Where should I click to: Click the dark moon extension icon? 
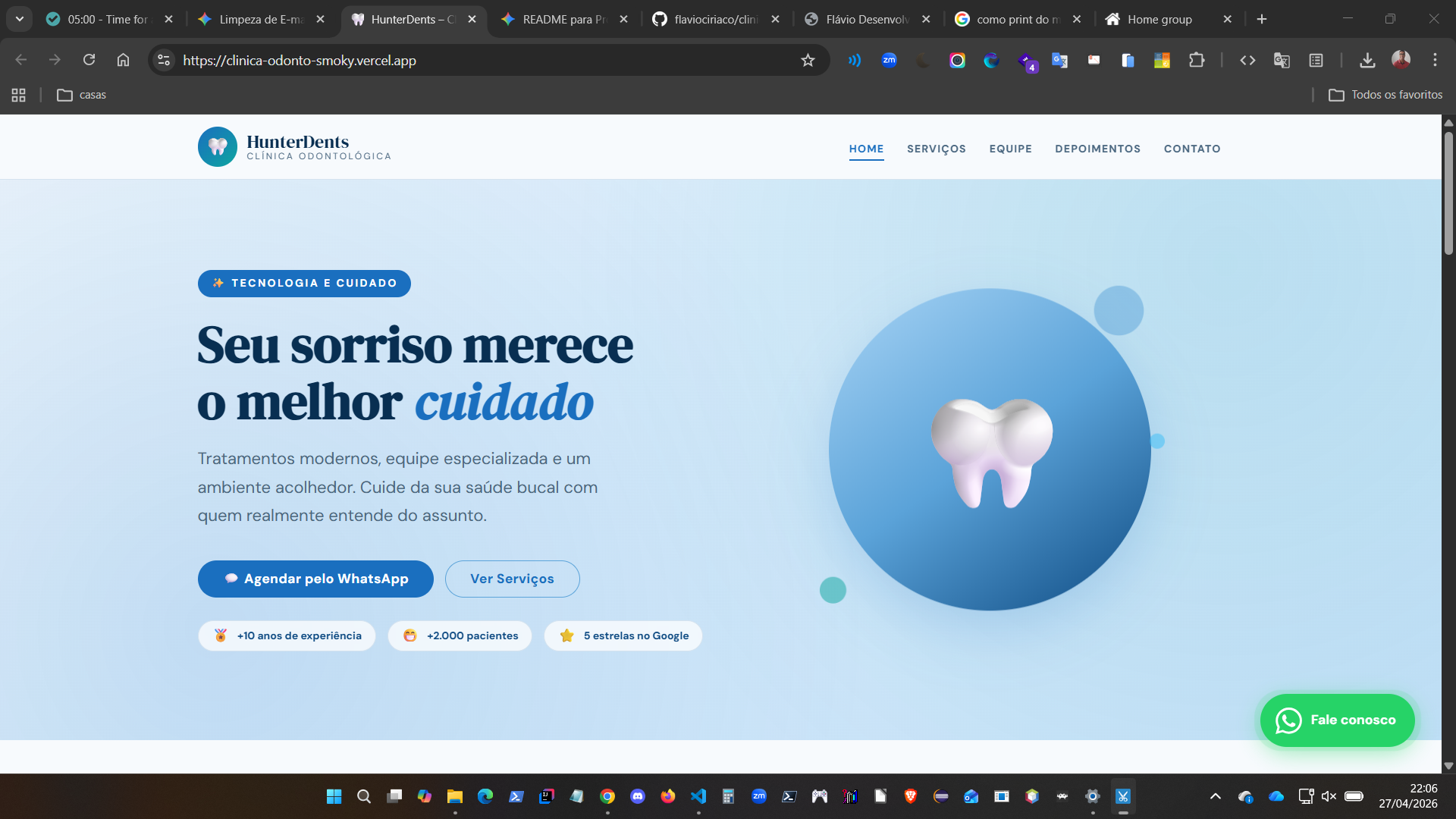923,60
